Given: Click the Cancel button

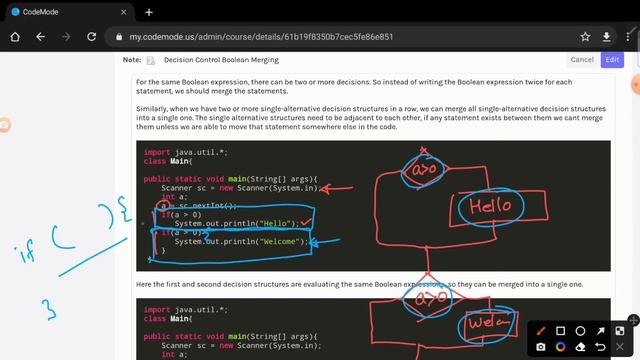Looking at the screenshot, I should pyautogui.click(x=582, y=60).
